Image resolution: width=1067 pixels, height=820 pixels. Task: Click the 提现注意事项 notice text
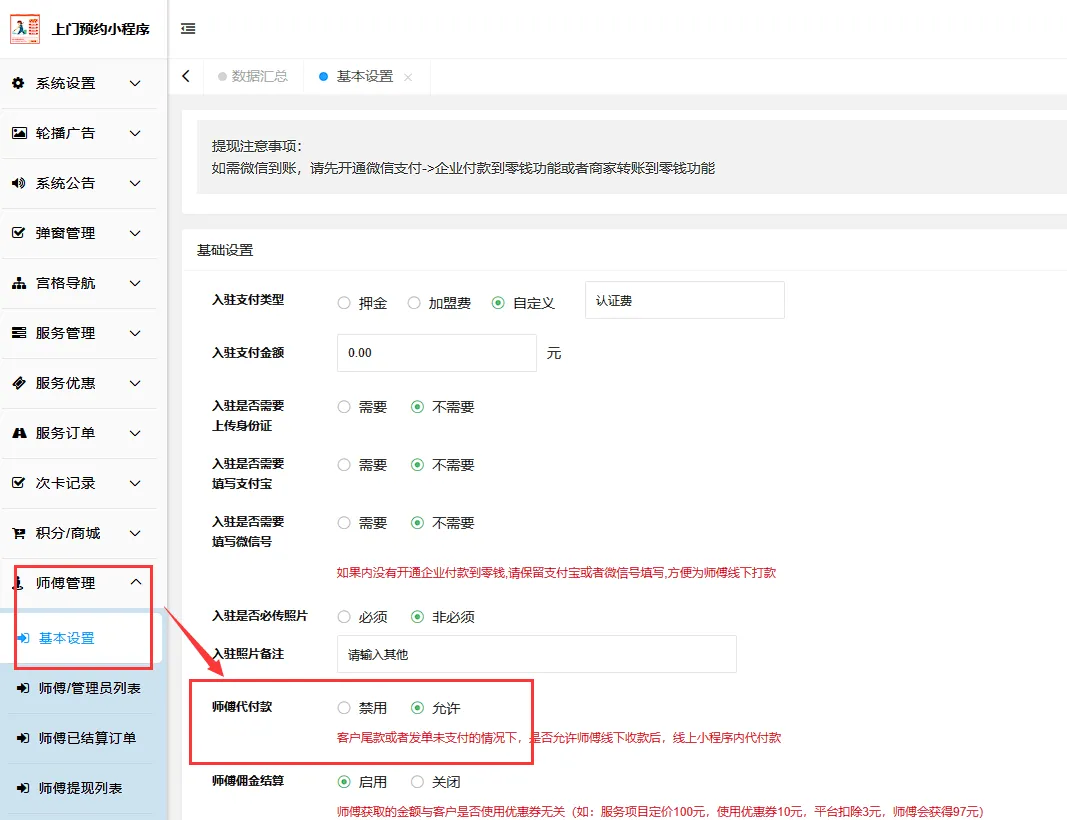pos(257,146)
